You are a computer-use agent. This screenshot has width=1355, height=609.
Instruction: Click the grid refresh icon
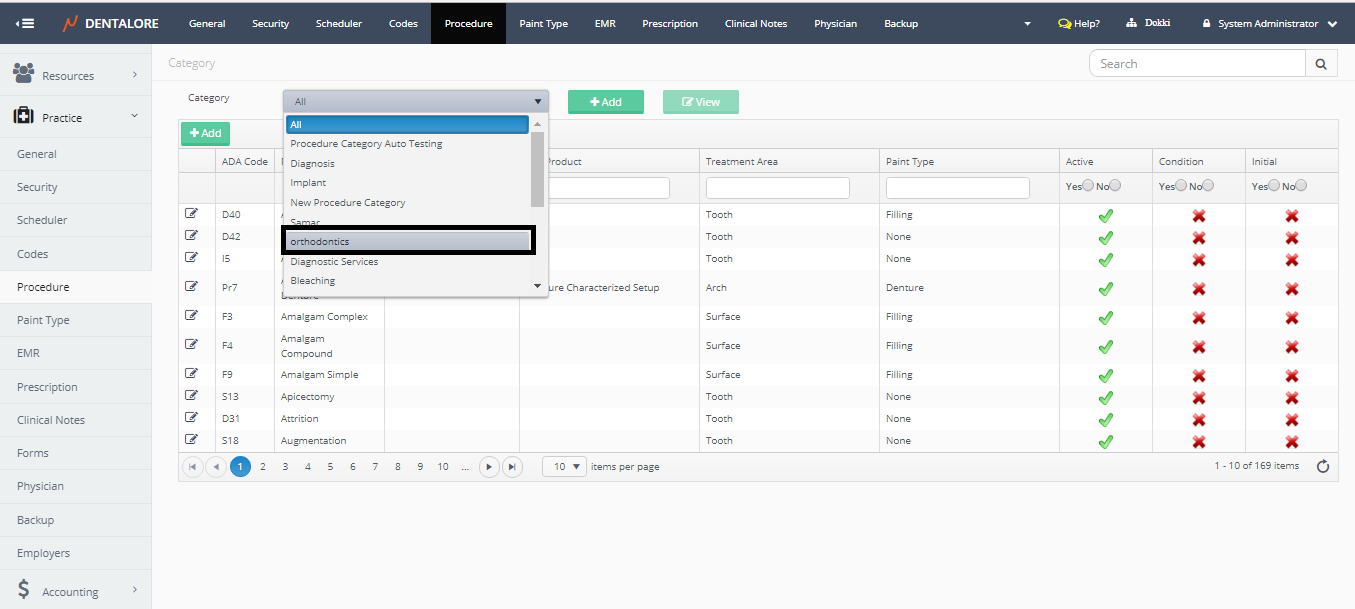1323,466
